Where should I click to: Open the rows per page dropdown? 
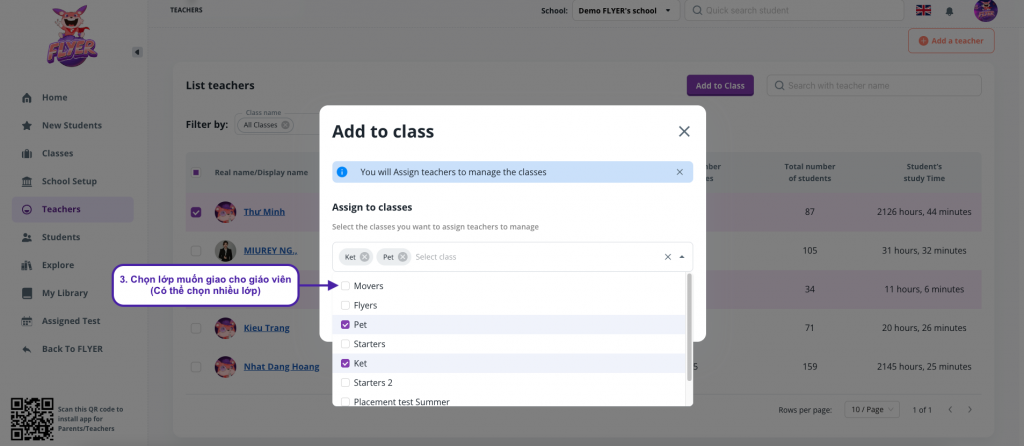pos(872,410)
